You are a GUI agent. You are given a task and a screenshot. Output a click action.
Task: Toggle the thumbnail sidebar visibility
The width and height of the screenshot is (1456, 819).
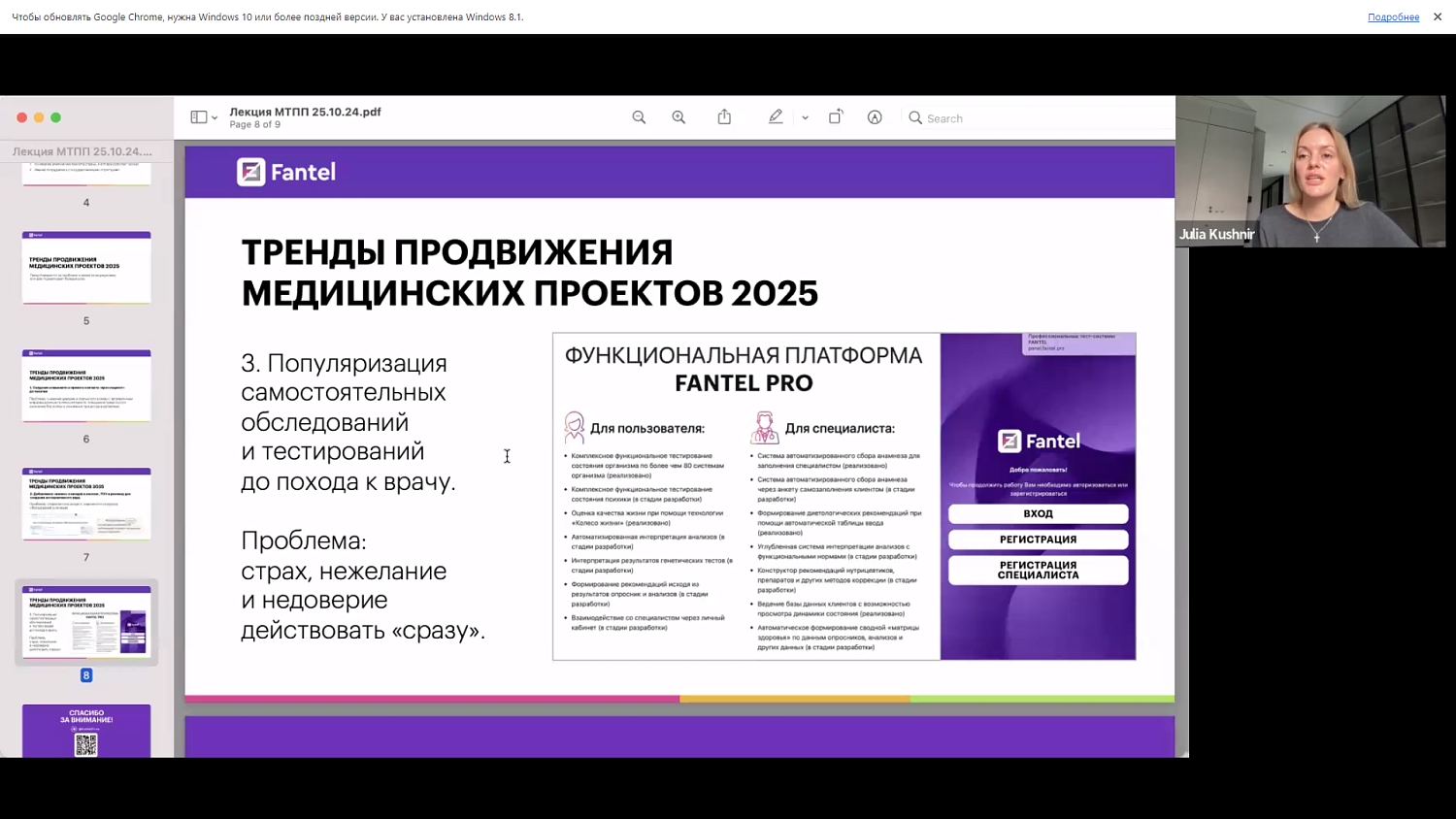pos(197,115)
